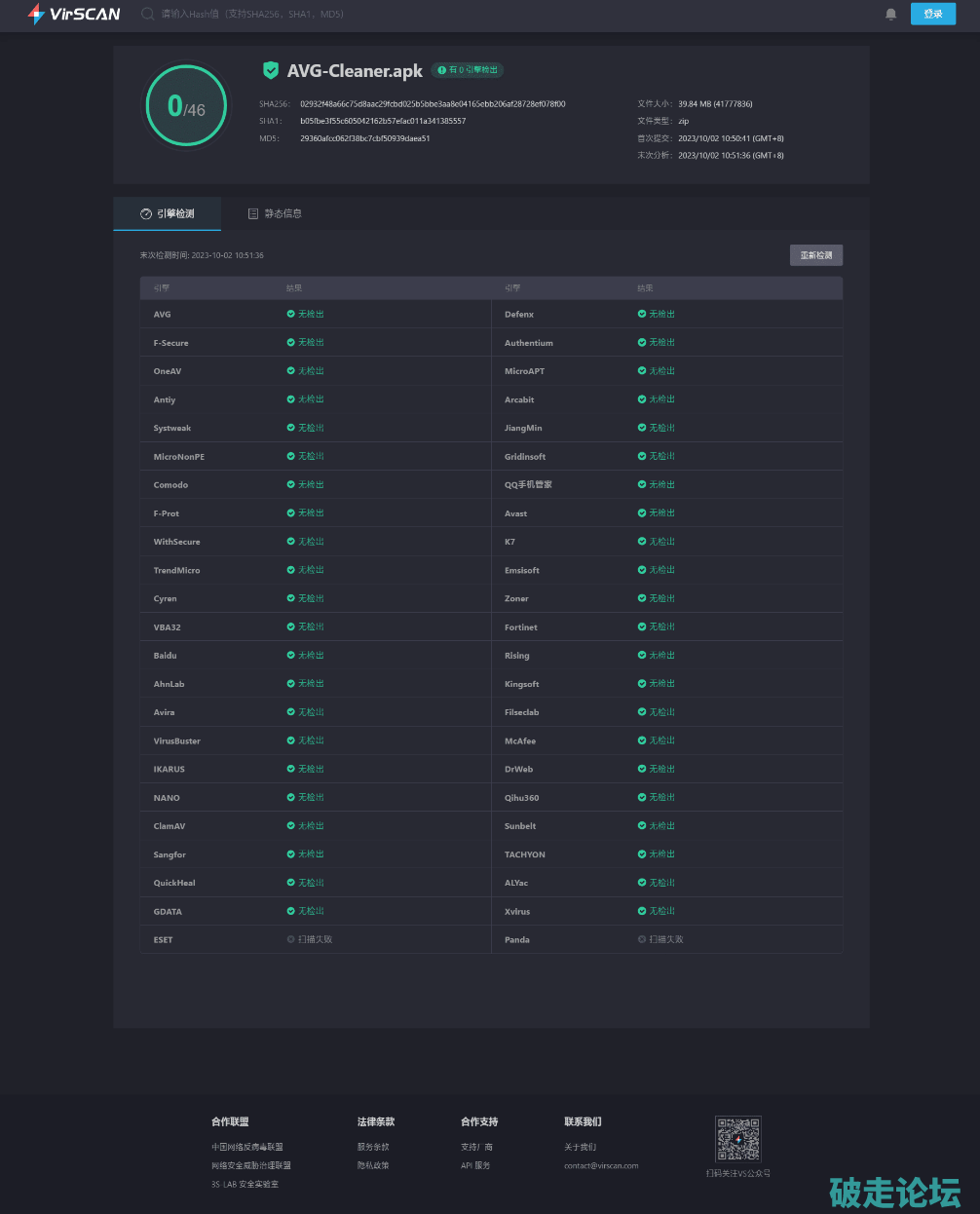Click the scan-failed icon in Panda row
The height and width of the screenshot is (1214, 980).
pos(641,939)
